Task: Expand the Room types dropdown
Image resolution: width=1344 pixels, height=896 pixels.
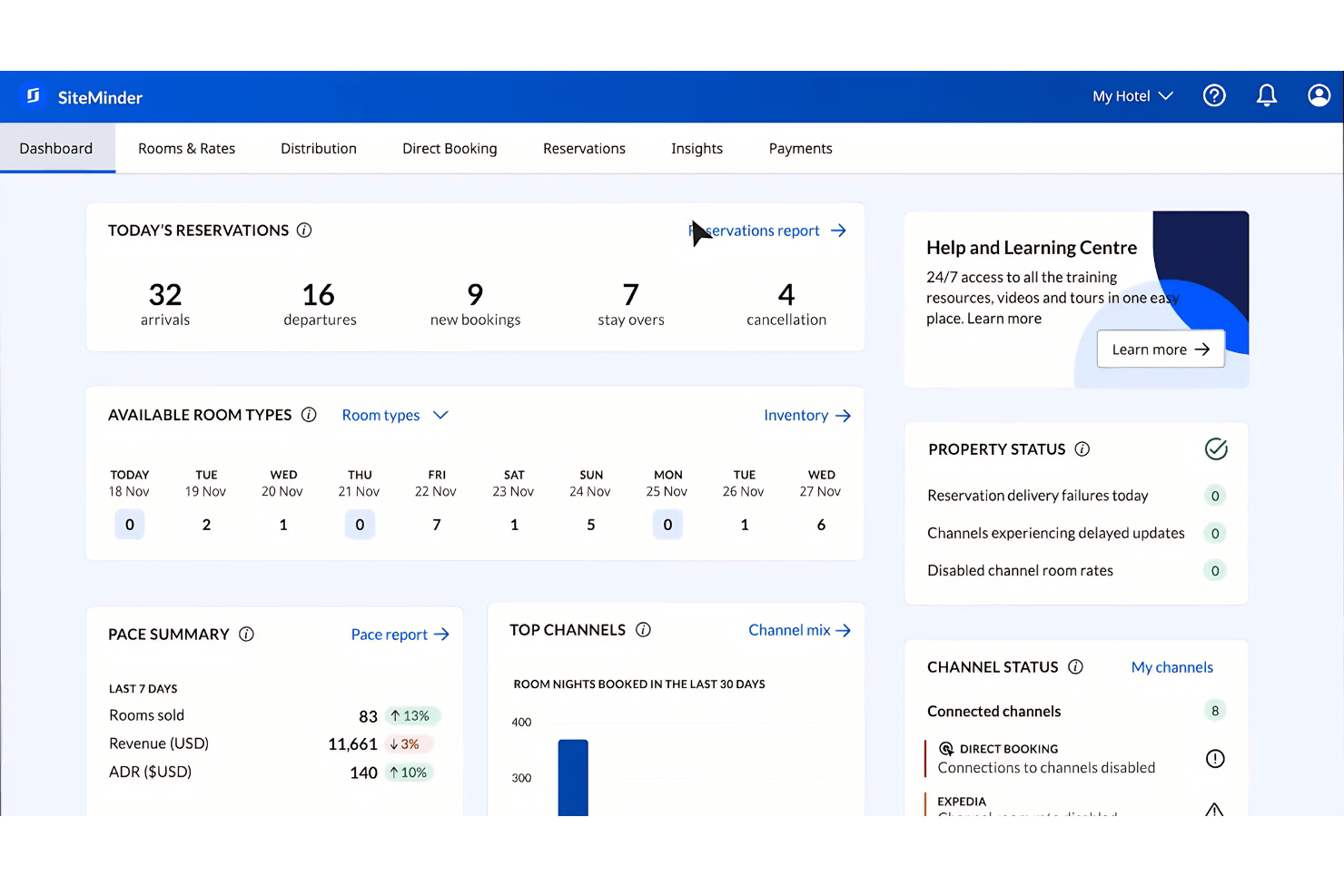Action: pyautogui.click(x=395, y=415)
